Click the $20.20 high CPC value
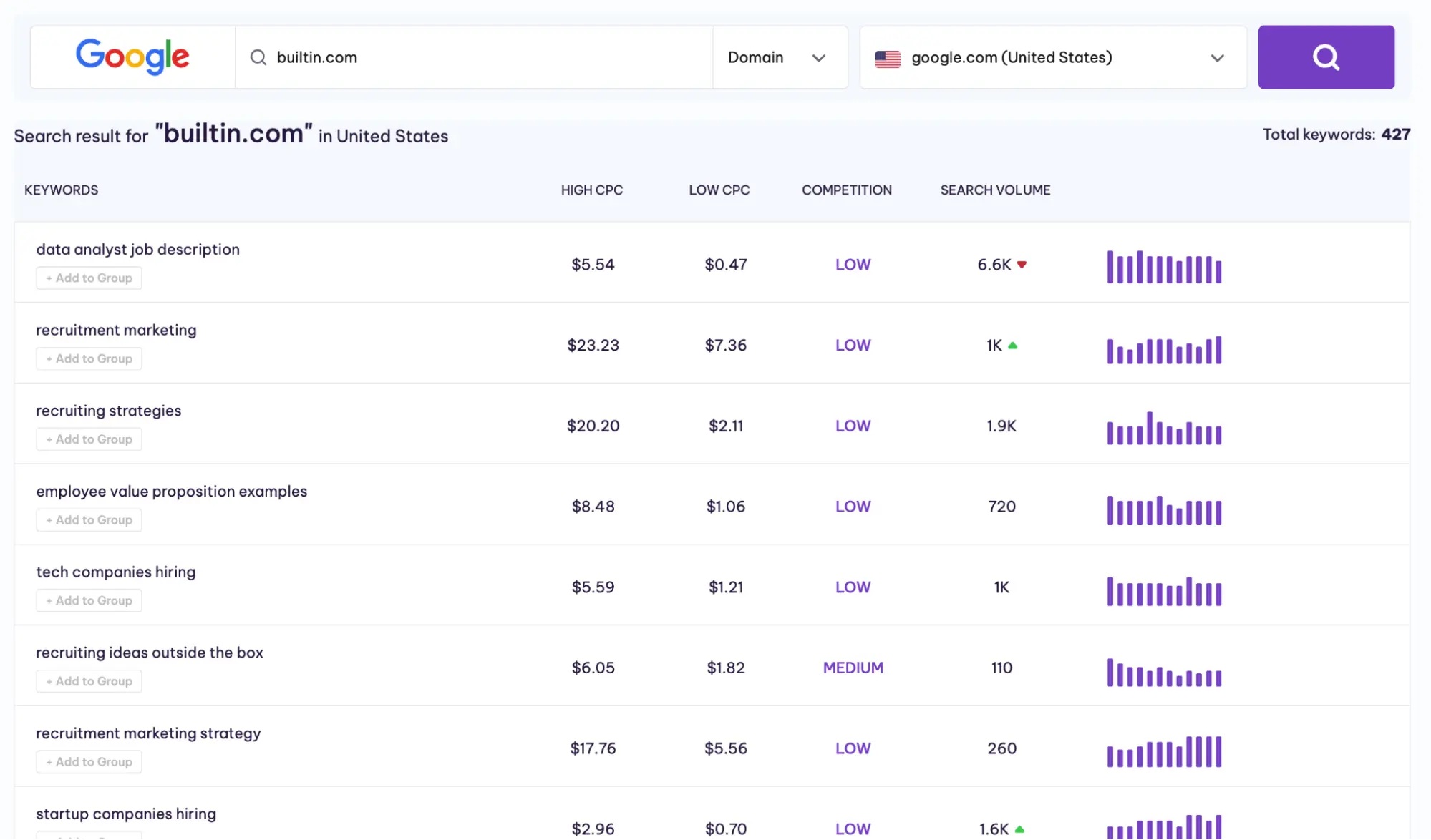This screenshot has width=1431, height=840. point(593,426)
